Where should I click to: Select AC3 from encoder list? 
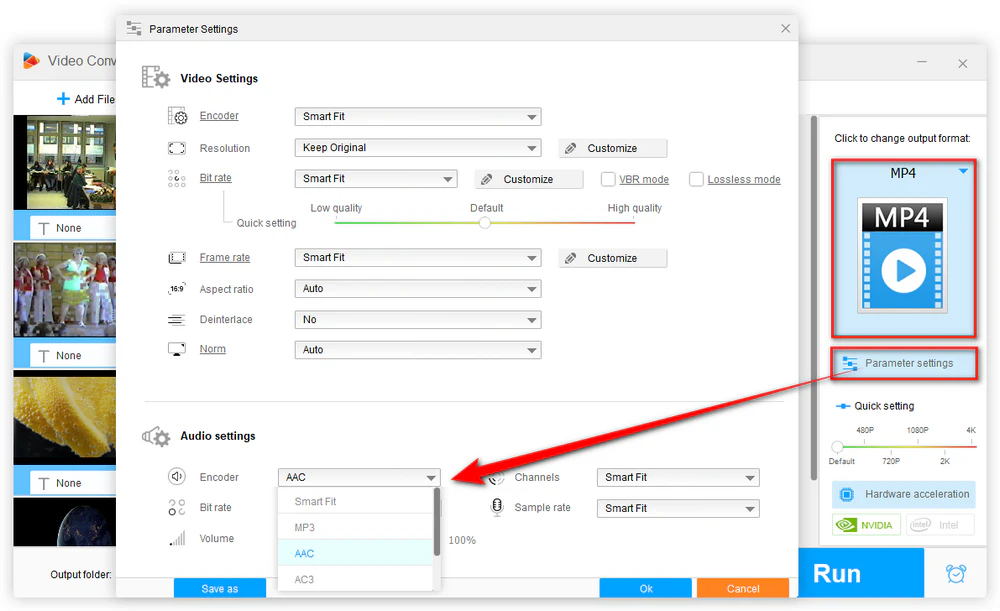356,579
